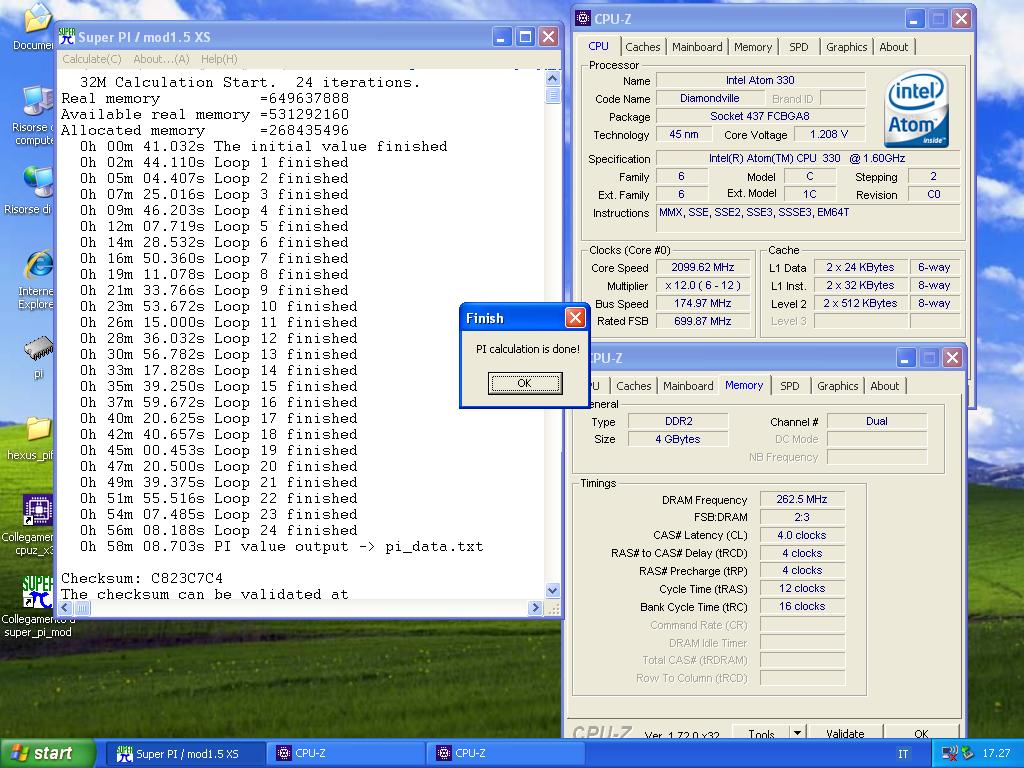The width and height of the screenshot is (1024, 768).
Task: Click the Core Voltage value 1.208 V
Action: pyautogui.click(x=829, y=134)
